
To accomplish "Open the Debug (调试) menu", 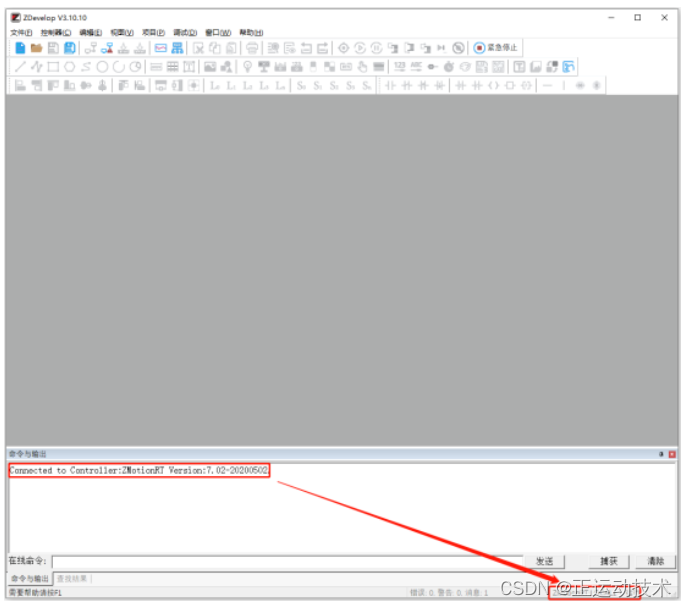I will coord(185,32).
